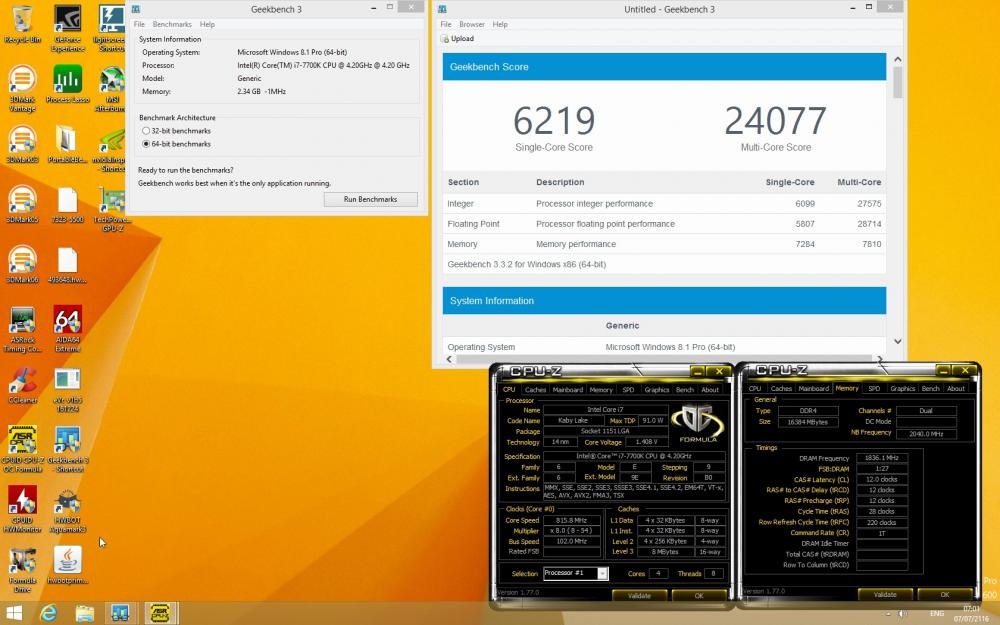Launch Formula Drive desktop icon
Viewport: 1000px width, 625px height.
point(22,569)
